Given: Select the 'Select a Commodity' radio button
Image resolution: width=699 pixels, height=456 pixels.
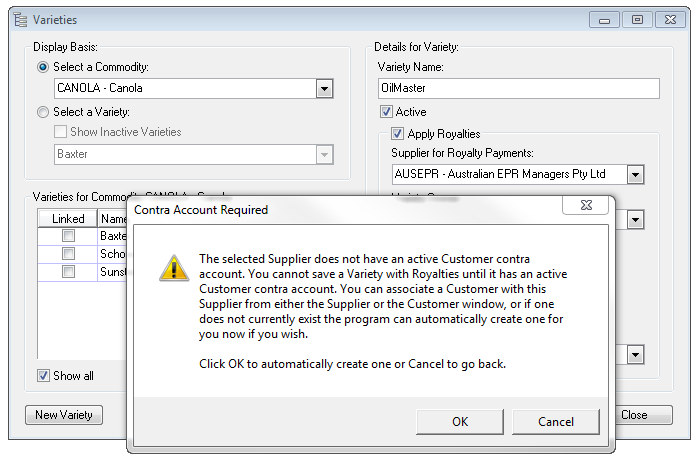Looking at the screenshot, I should pos(43,67).
